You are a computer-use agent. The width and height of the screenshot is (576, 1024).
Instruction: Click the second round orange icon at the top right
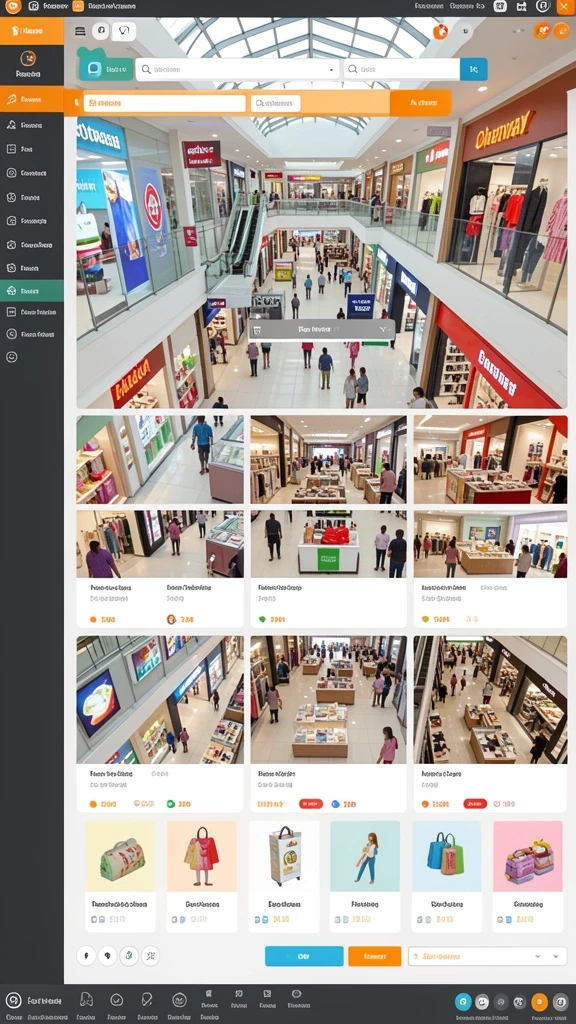coord(561,30)
